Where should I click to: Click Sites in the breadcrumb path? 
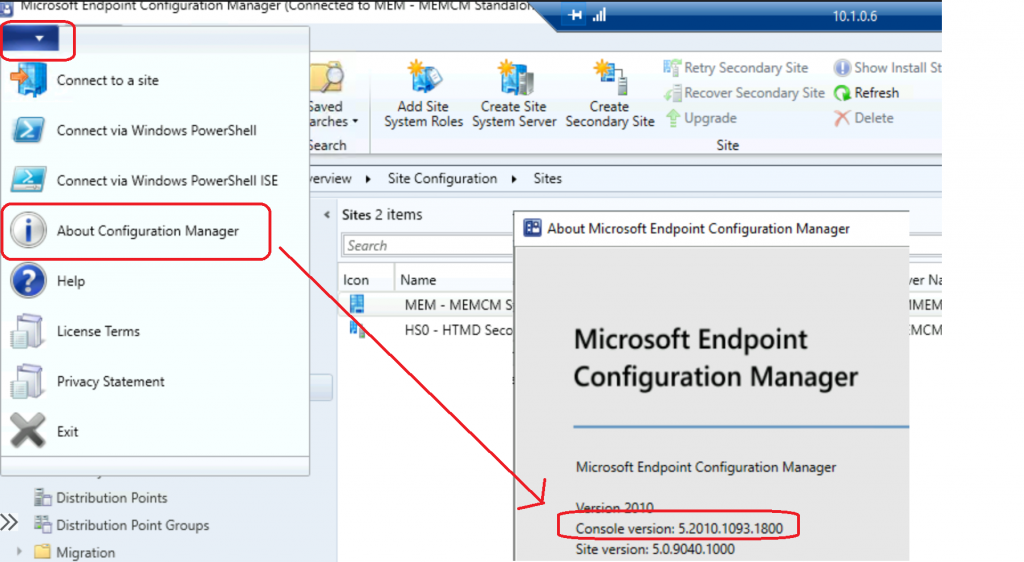(x=547, y=179)
